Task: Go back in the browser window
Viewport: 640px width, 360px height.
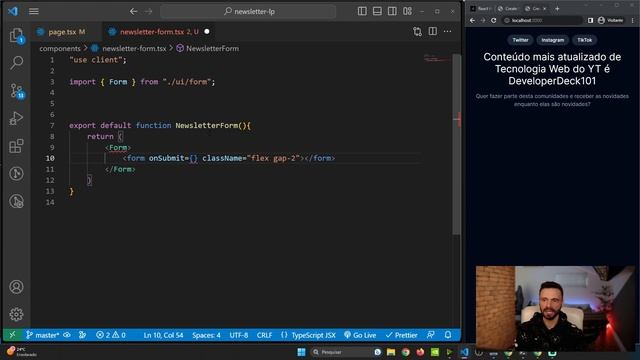Action: click(472, 20)
